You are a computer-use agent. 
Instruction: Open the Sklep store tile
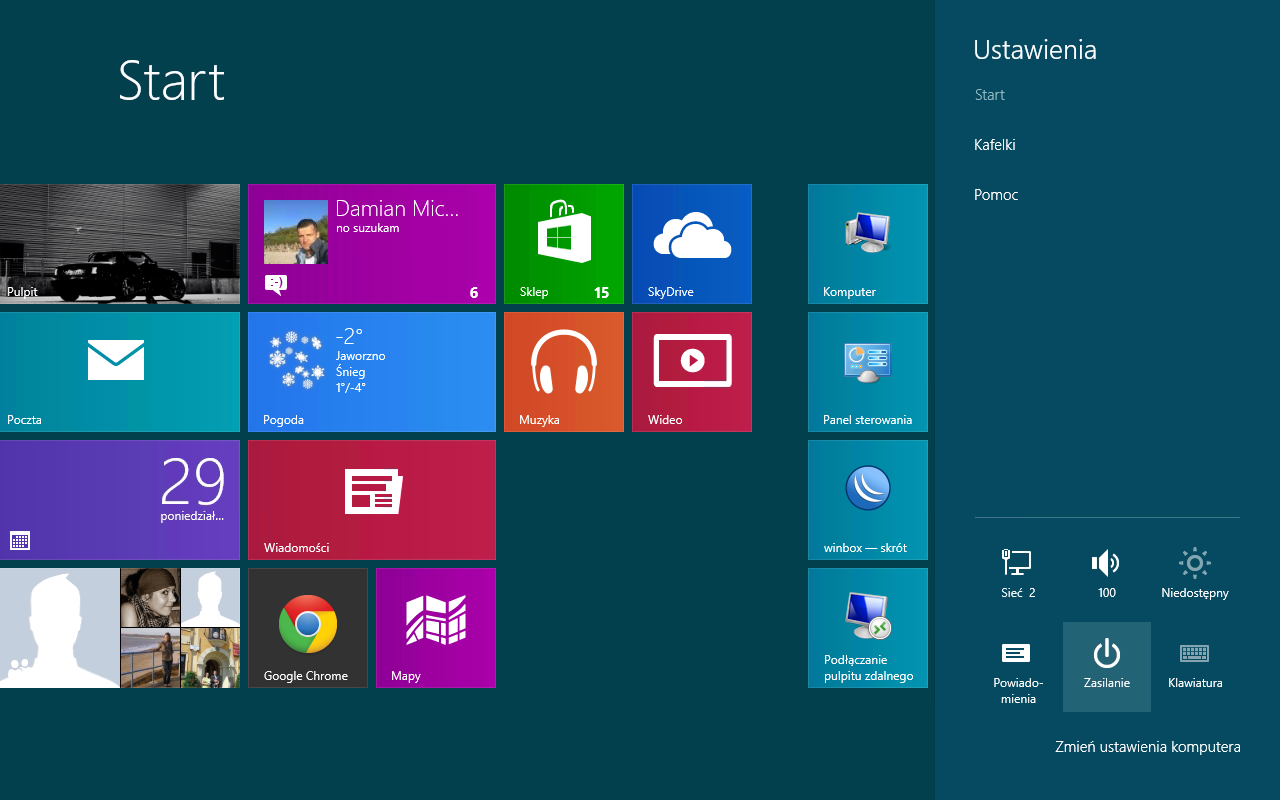[563, 243]
